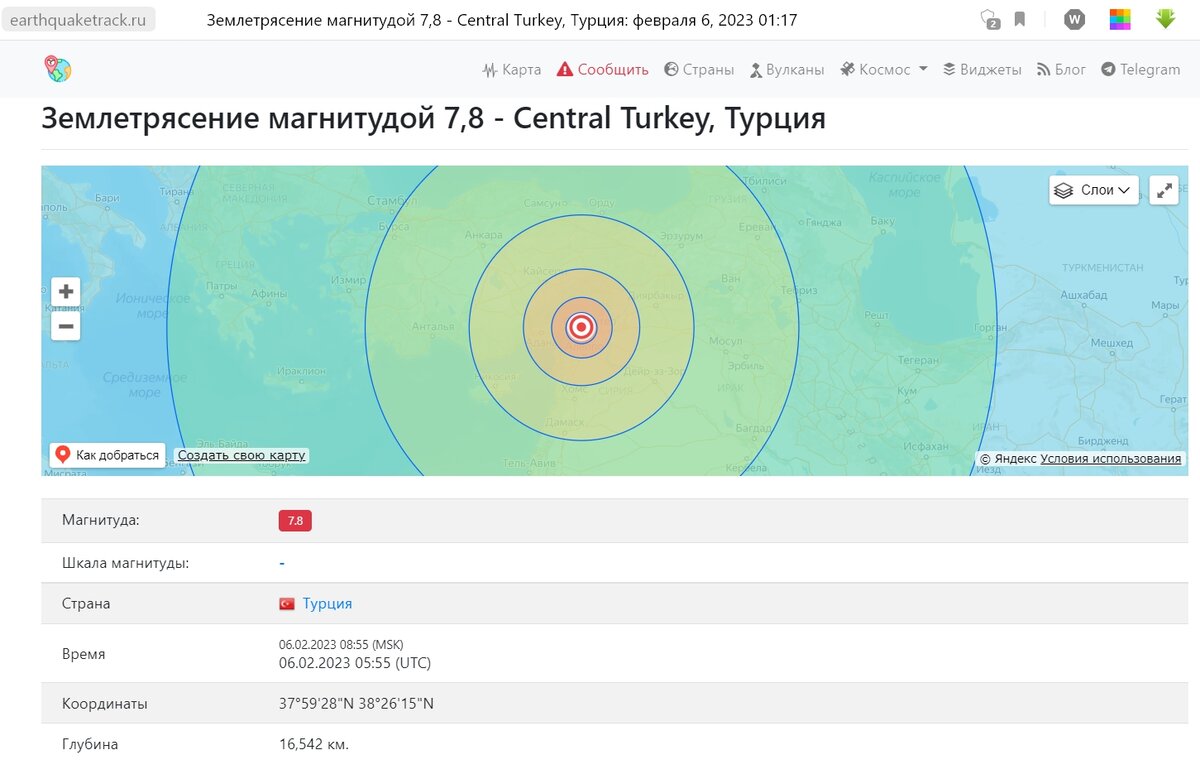Toggle the shield extension showing badge 2
The width and height of the screenshot is (1200, 779).
coord(986,18)
